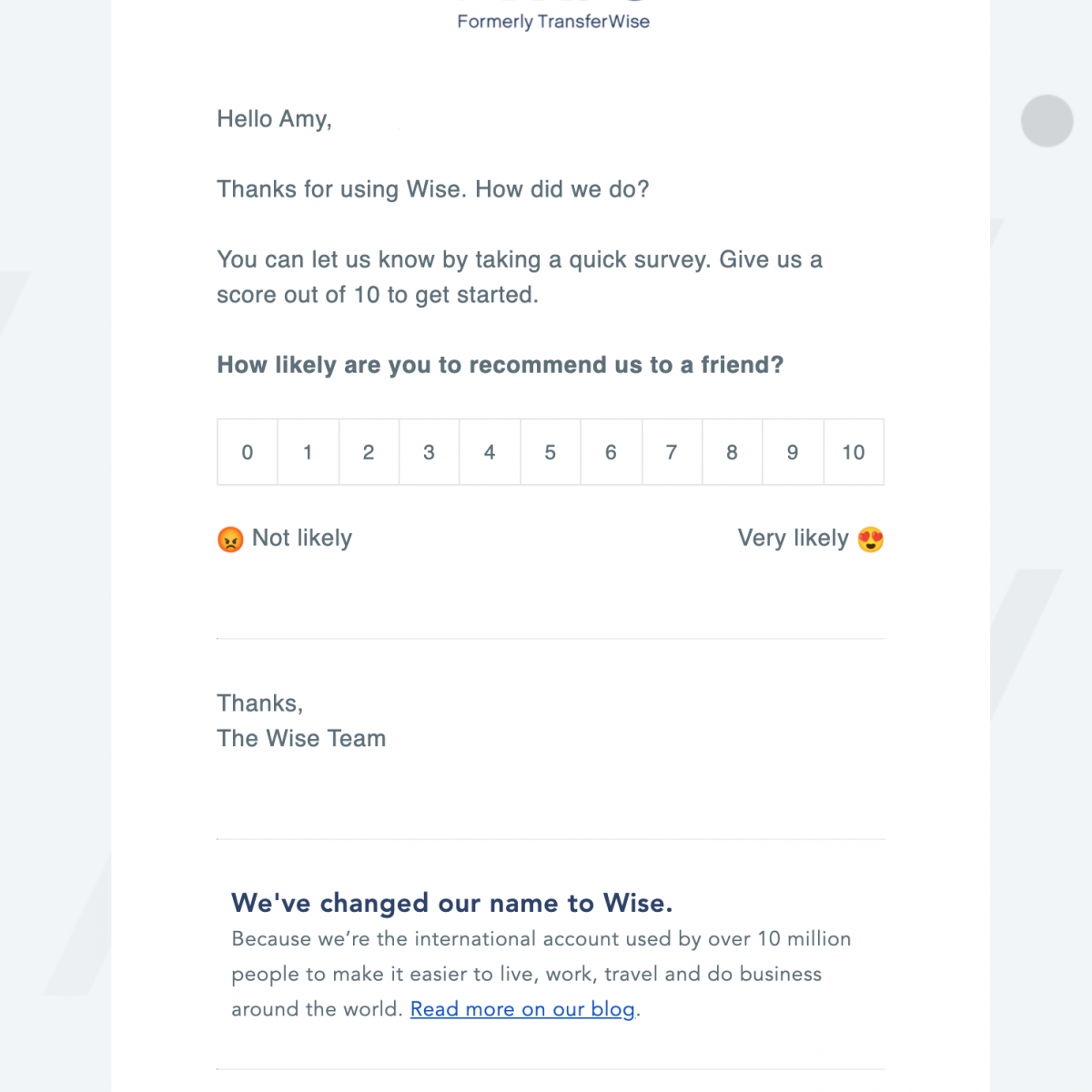The width and height of the screenshot is (1092, 1092).
Task: Click the "The Wise Team" signature
Action: 301,738
